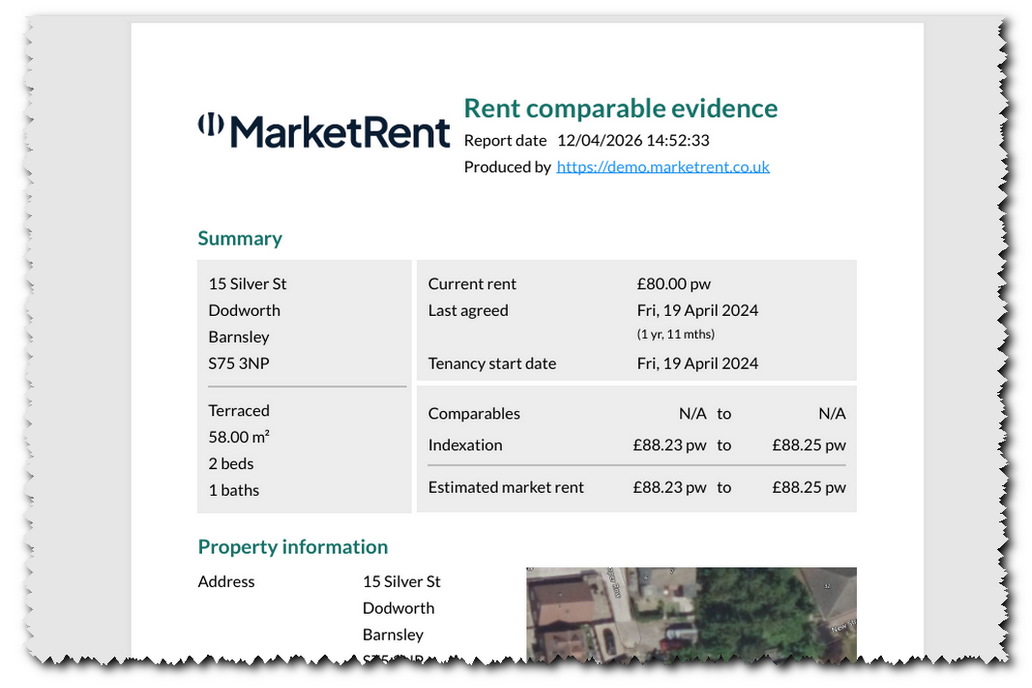Click the 'Comparables' row label

(x=474, y=413)
